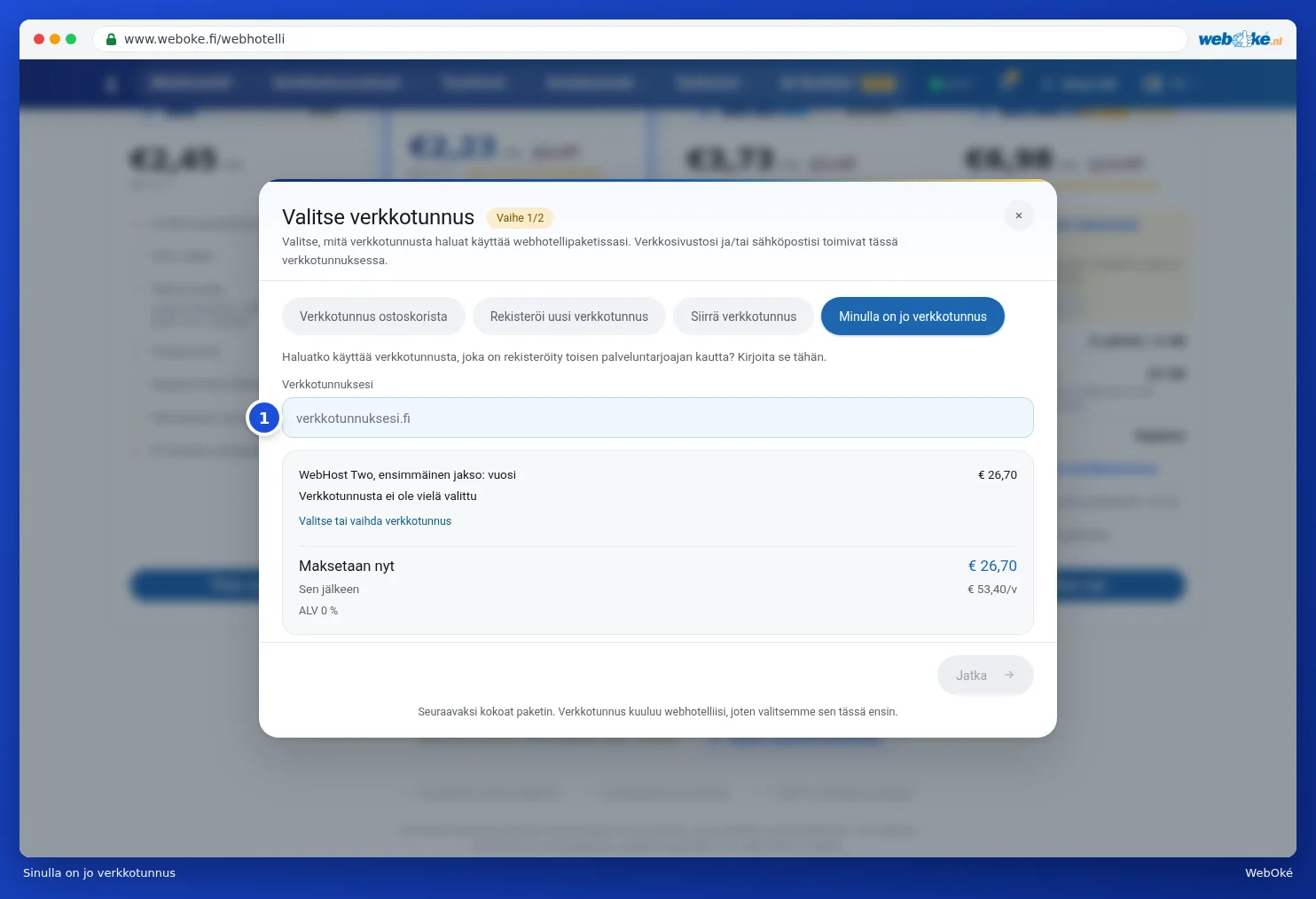This screenshot has width=1316, height=899.
Task: Click the green macOS fullscreen dot
Action: [71, 39]
